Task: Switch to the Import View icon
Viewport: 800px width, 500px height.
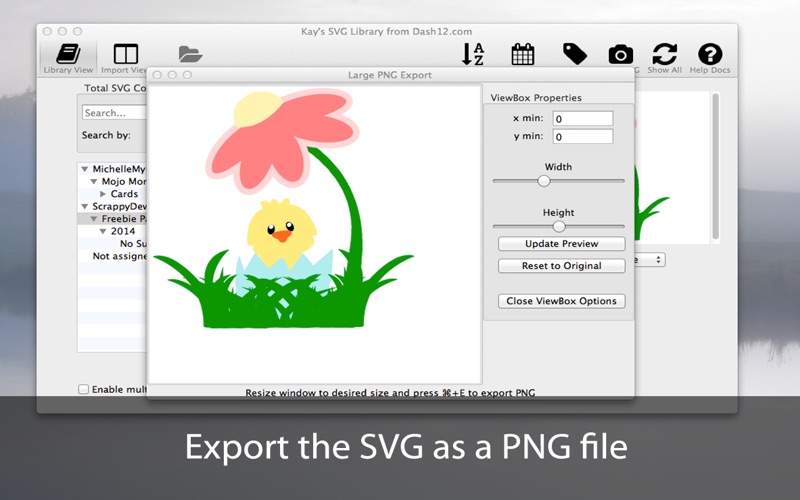Action: tap(125, 56)
